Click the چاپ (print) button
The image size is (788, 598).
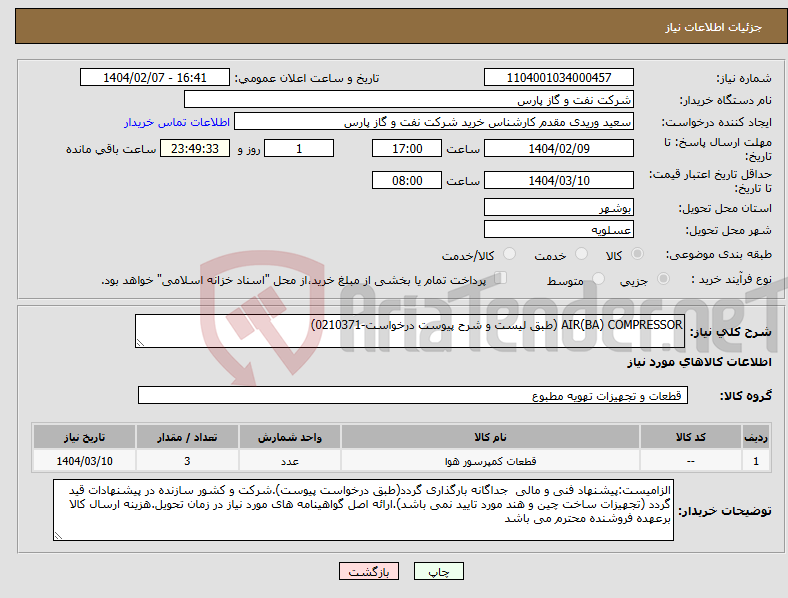point(438,571)
